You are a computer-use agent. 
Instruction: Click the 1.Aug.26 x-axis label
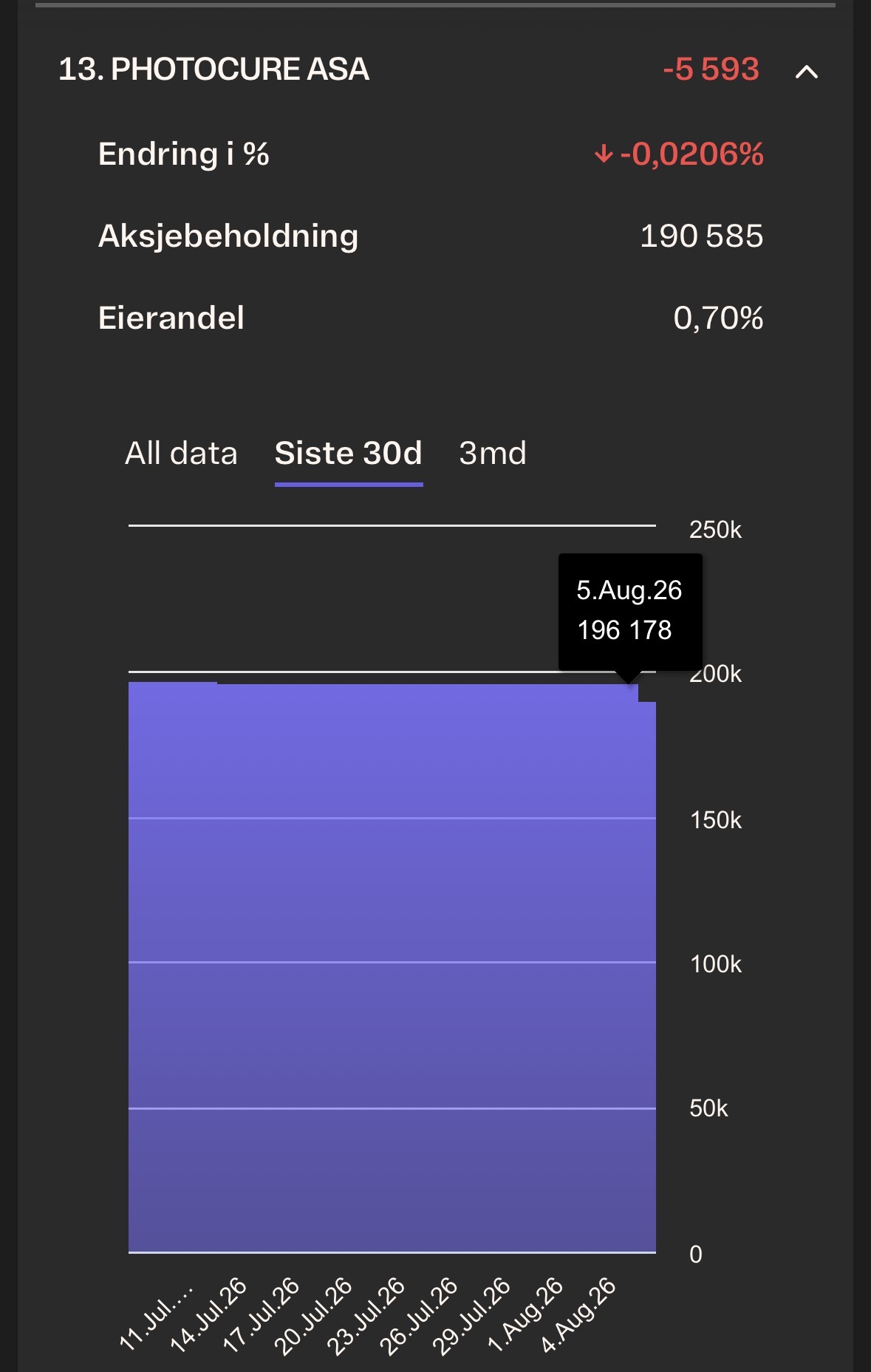(x=526, y=1314)
